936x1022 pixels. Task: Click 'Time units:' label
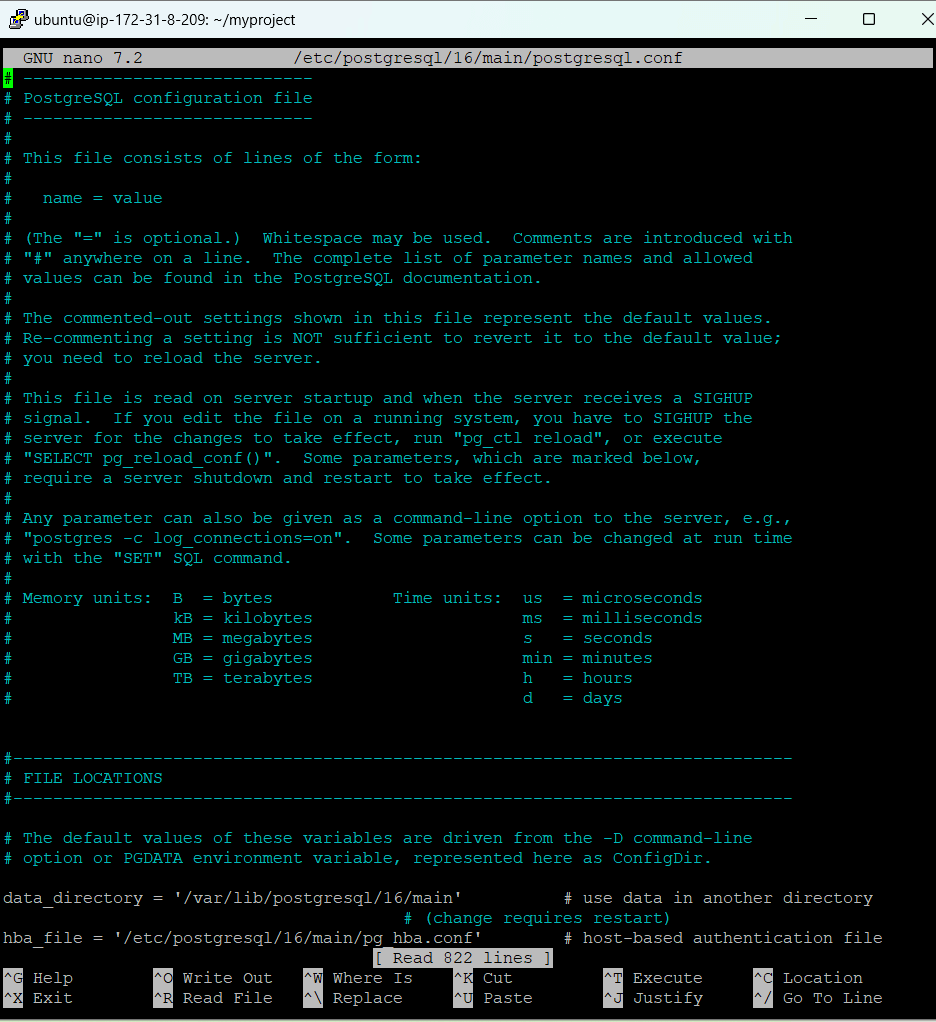coord(447,598)
